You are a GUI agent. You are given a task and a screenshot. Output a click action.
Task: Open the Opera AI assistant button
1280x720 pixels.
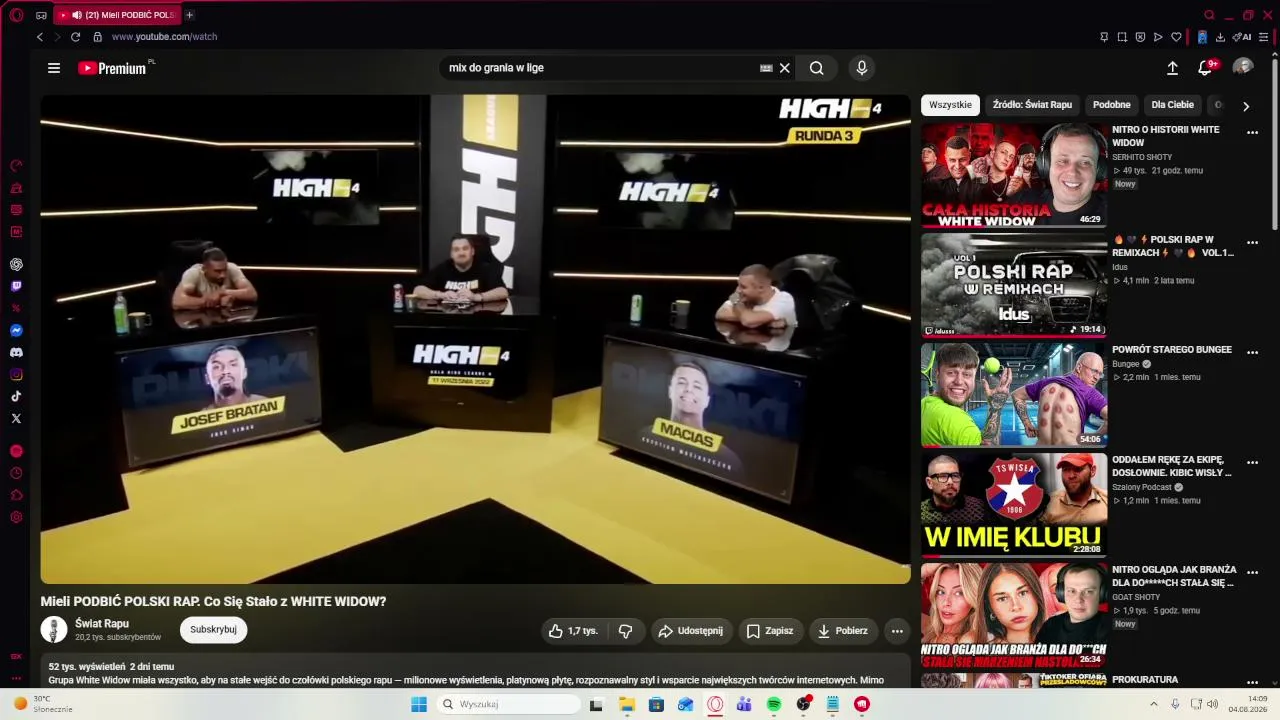[1243, 37]
